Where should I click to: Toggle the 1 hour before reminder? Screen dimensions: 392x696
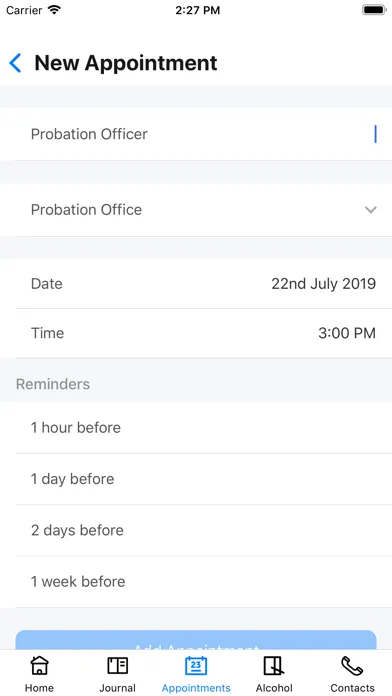[x=196, y=428]
